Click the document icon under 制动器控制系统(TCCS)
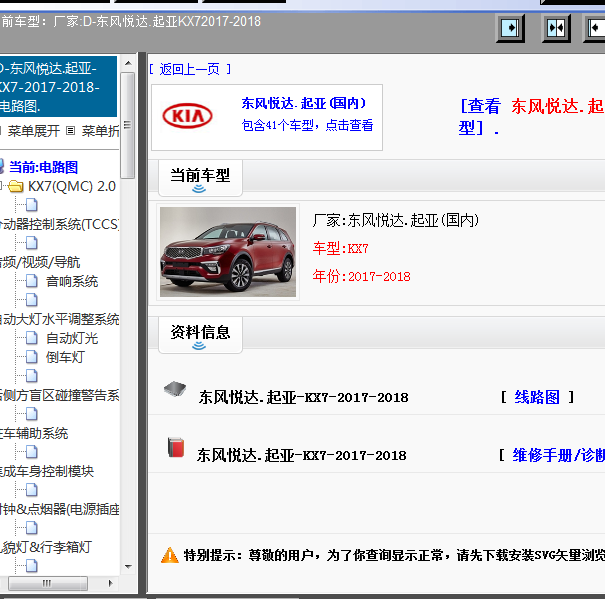Screen dimensions: 605x599 [x=32, y=243]
